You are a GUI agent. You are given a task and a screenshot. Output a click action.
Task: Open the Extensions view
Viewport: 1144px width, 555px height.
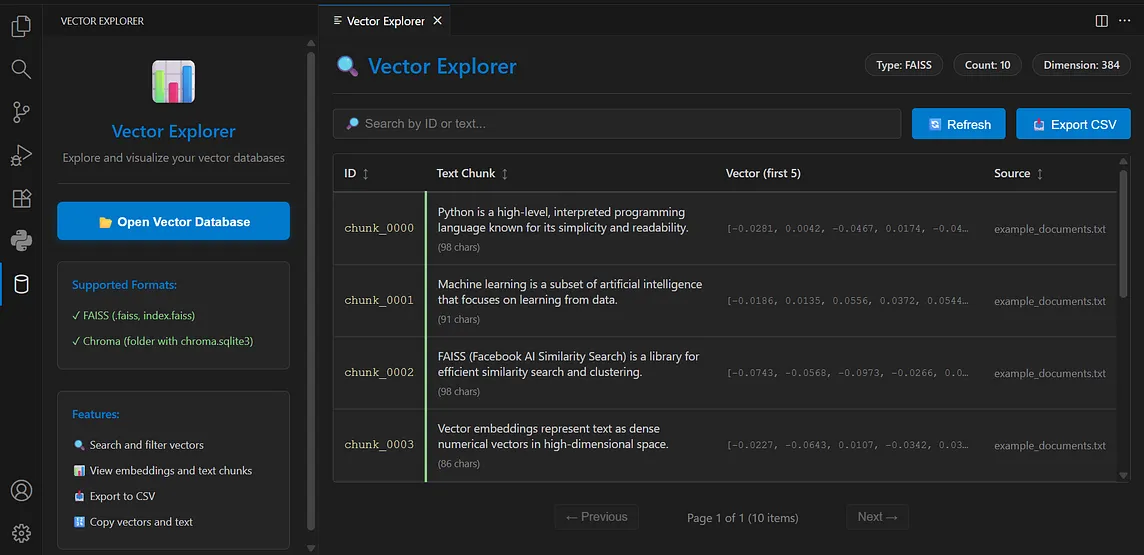click(21, 198)
